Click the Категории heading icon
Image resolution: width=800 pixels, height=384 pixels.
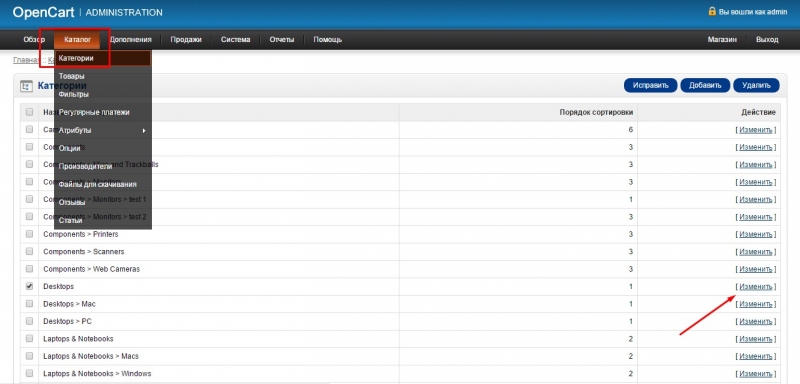26,86
